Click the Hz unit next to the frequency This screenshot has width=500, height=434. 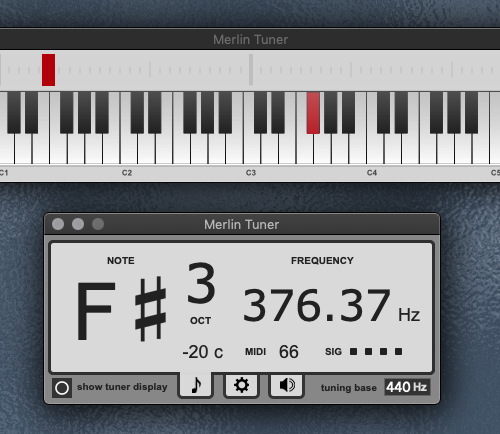pyautogui.click(x=409, y=314)
